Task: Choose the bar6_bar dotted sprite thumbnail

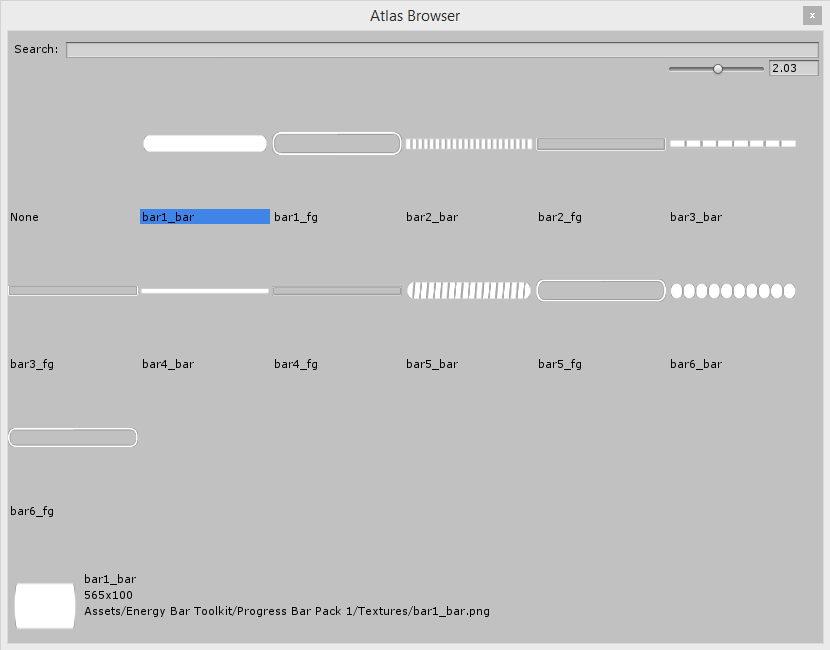Action: point(733,291)
